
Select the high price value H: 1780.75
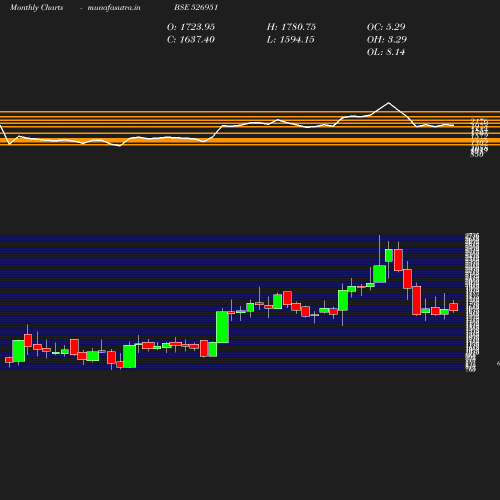pyautogui.click(x=291, y=27)
